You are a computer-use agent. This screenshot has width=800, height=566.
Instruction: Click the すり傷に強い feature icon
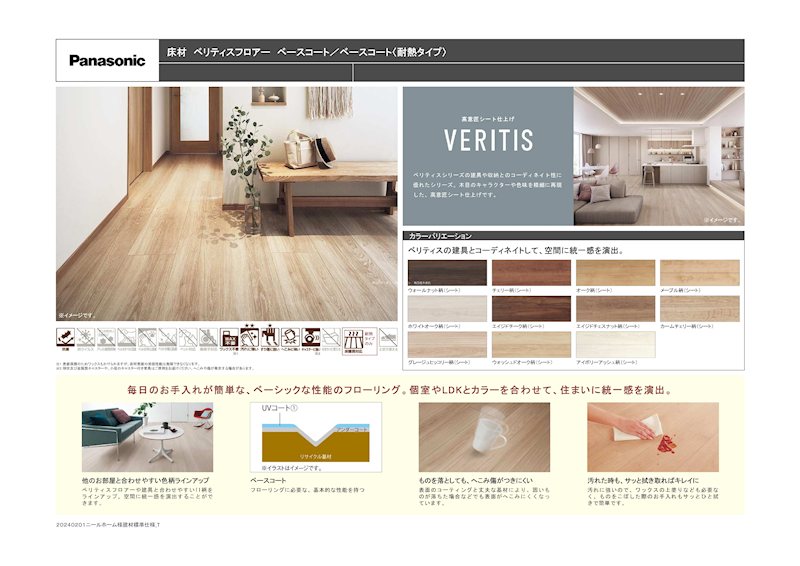pyautogui.click(x=269, y=340)
